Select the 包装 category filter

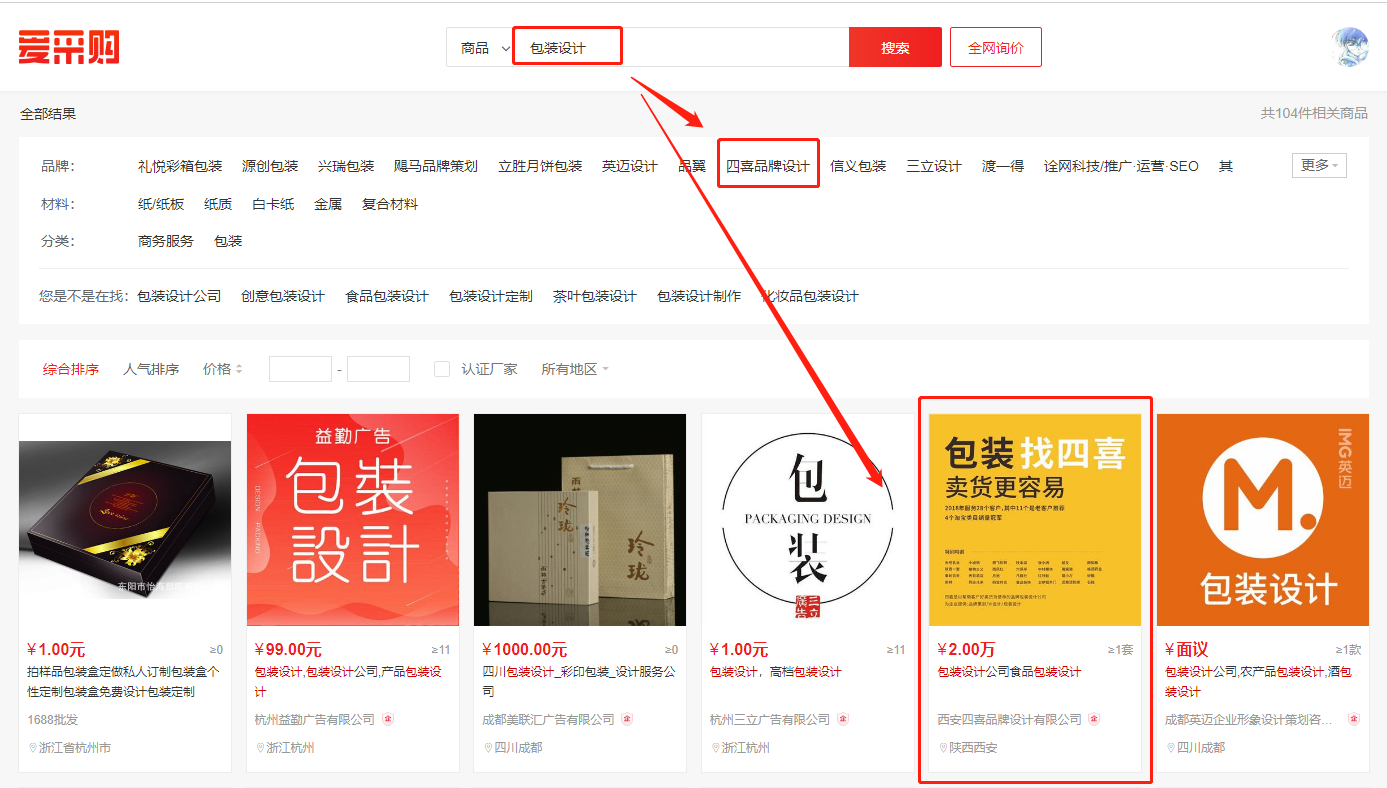pyautogui.click(x=228, y=241)
